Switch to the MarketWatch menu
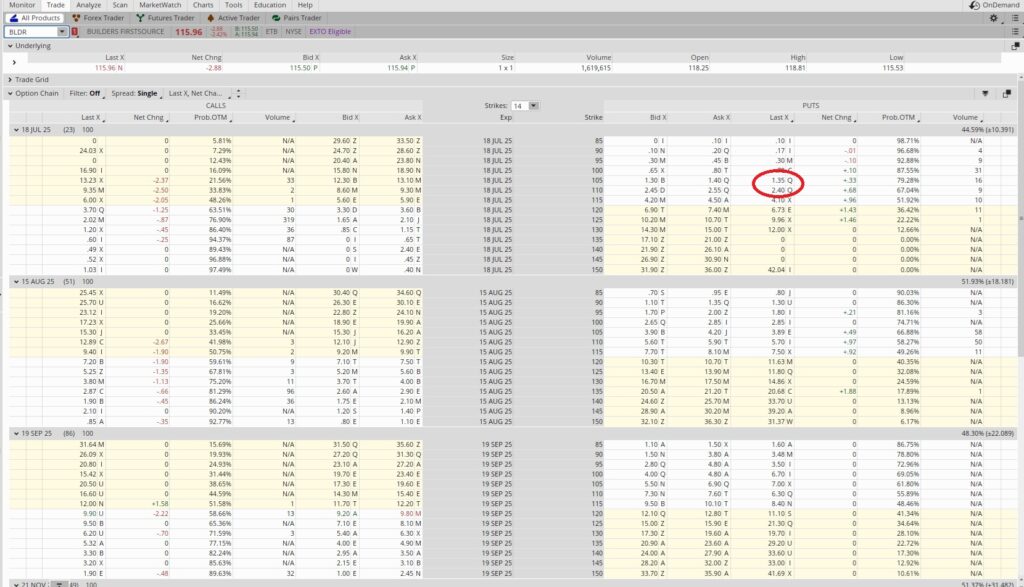 (x=161, y=5)
